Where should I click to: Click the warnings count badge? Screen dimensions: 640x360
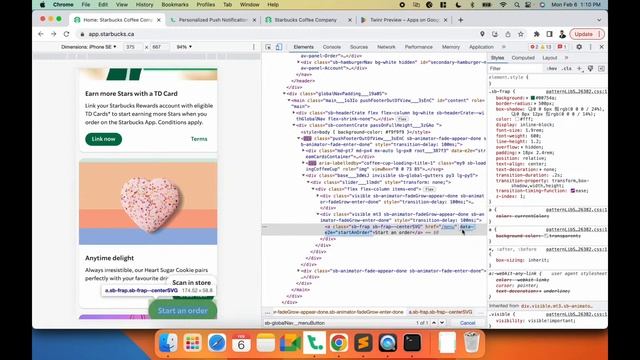[x=546, y=47]
